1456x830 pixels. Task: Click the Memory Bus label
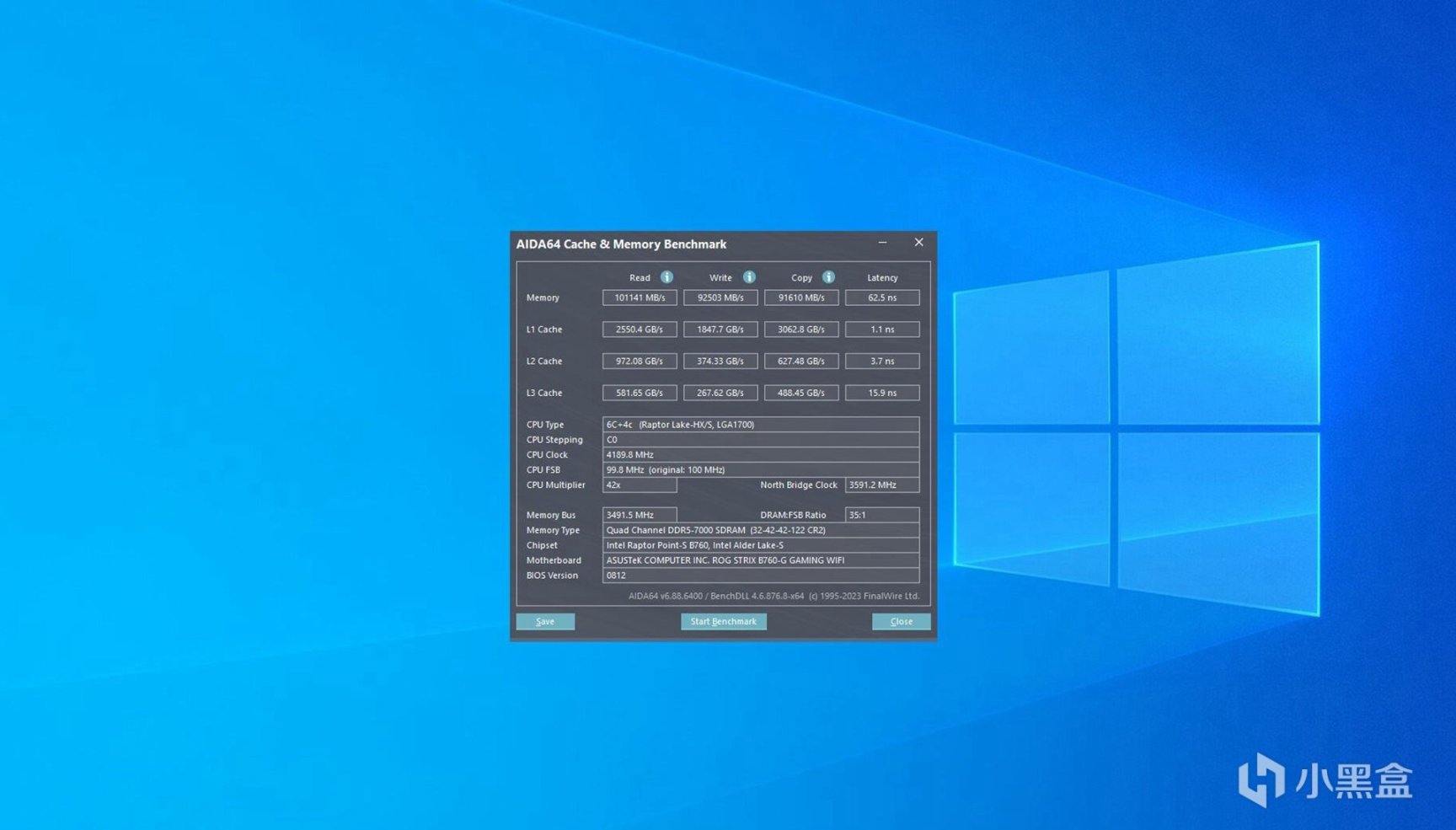(x=551, y=515)
